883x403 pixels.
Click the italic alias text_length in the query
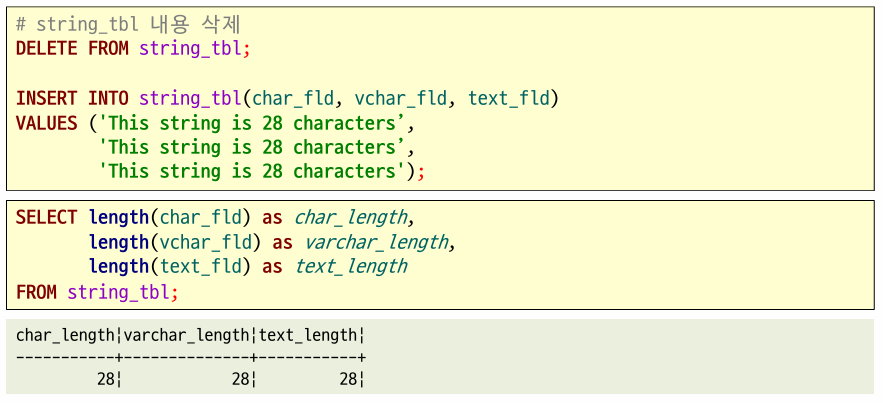(x=351, y=266)
